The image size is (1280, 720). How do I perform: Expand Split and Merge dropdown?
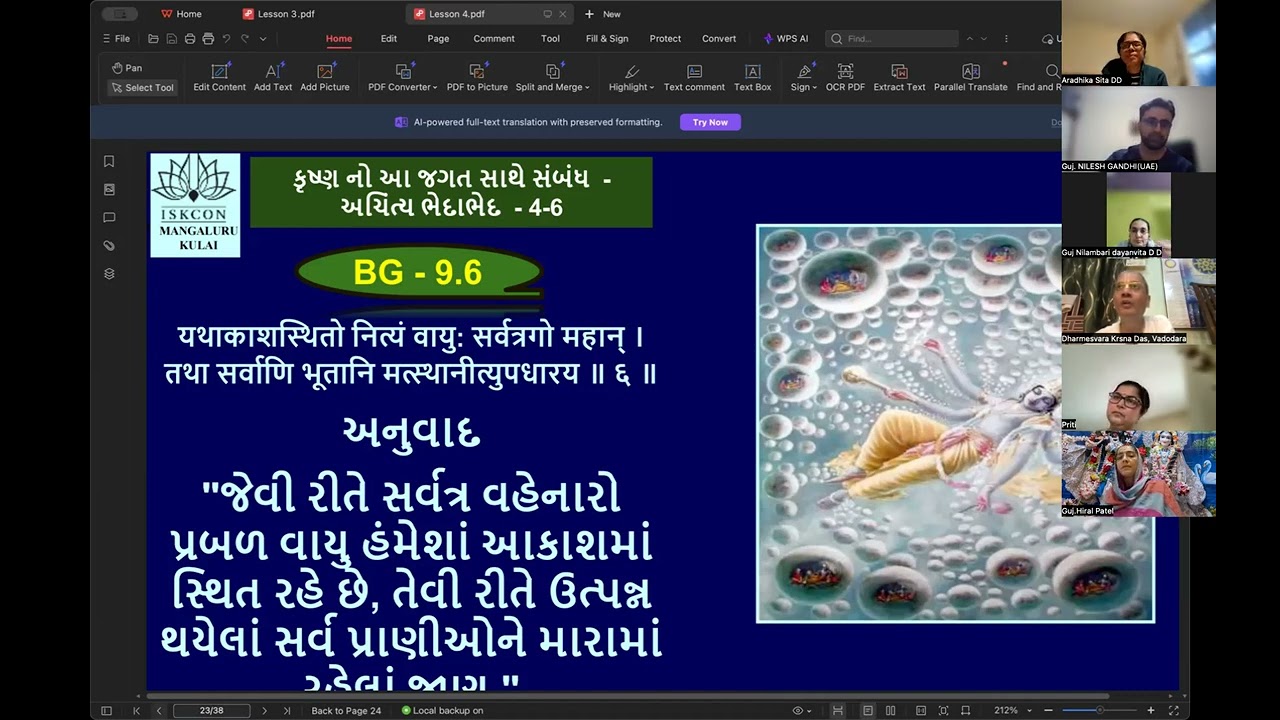pyautogui.click(x=552, y=78)
